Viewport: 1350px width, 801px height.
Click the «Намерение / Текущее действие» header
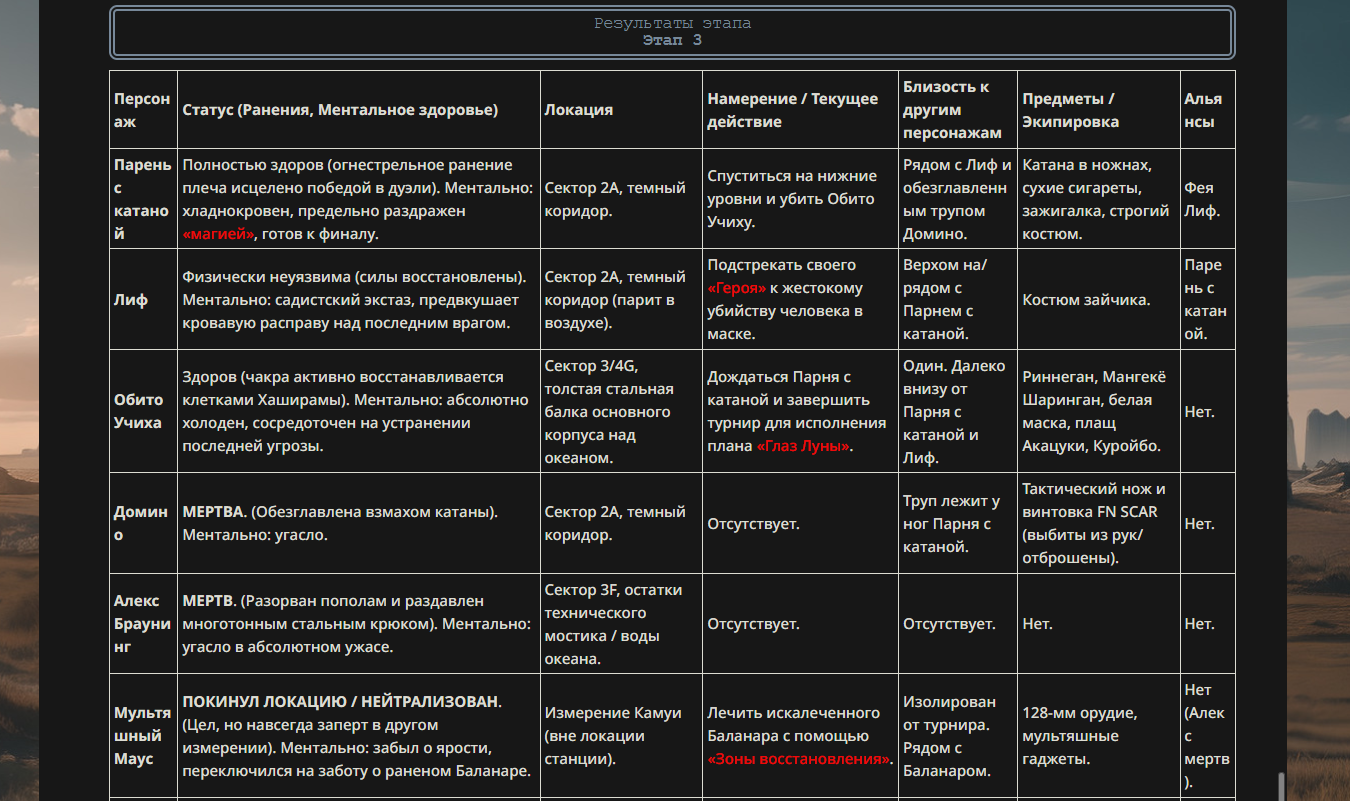[801, 110]
